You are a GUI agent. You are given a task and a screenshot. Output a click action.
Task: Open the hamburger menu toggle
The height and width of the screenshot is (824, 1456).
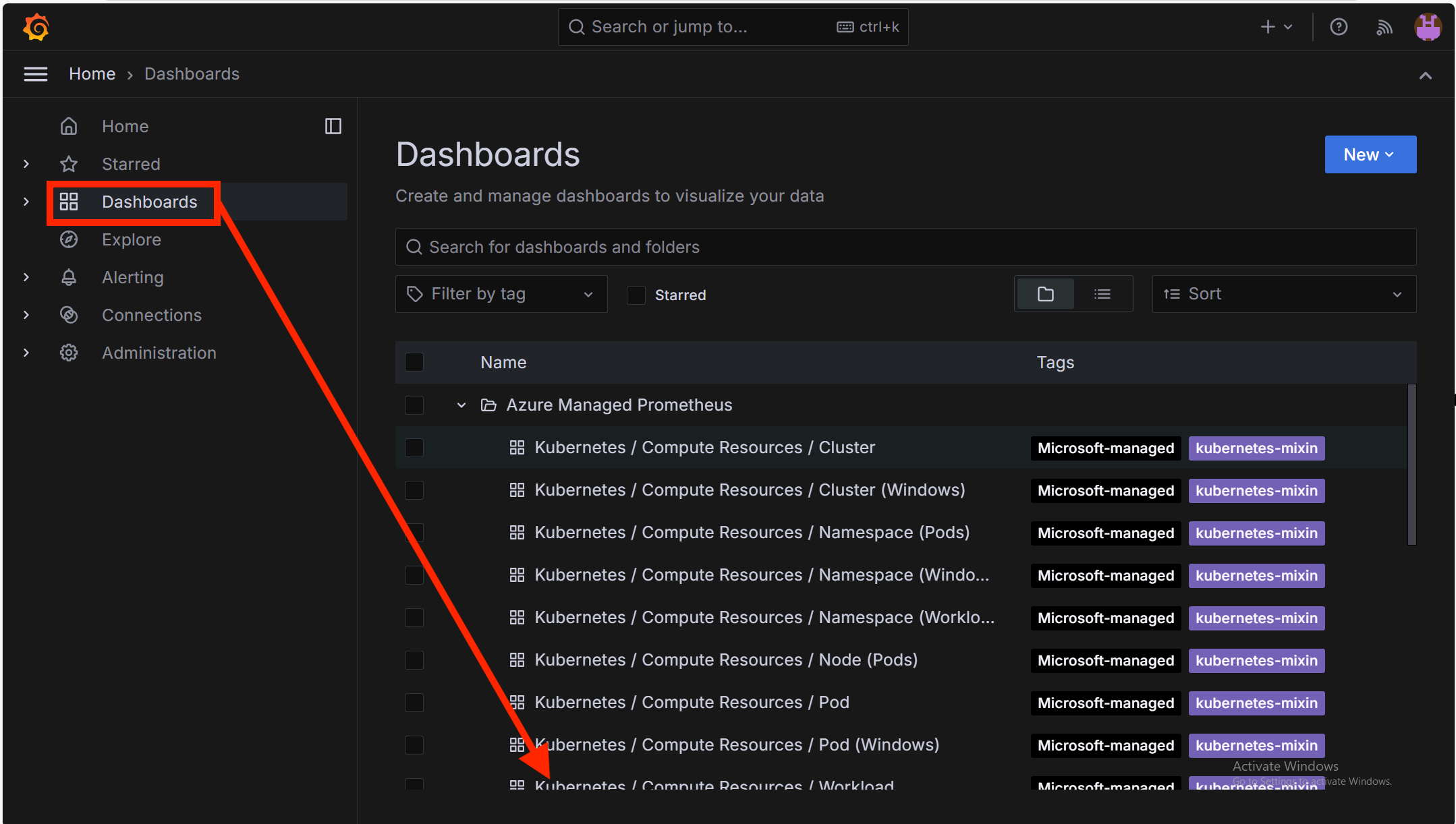tap(36, 74)
